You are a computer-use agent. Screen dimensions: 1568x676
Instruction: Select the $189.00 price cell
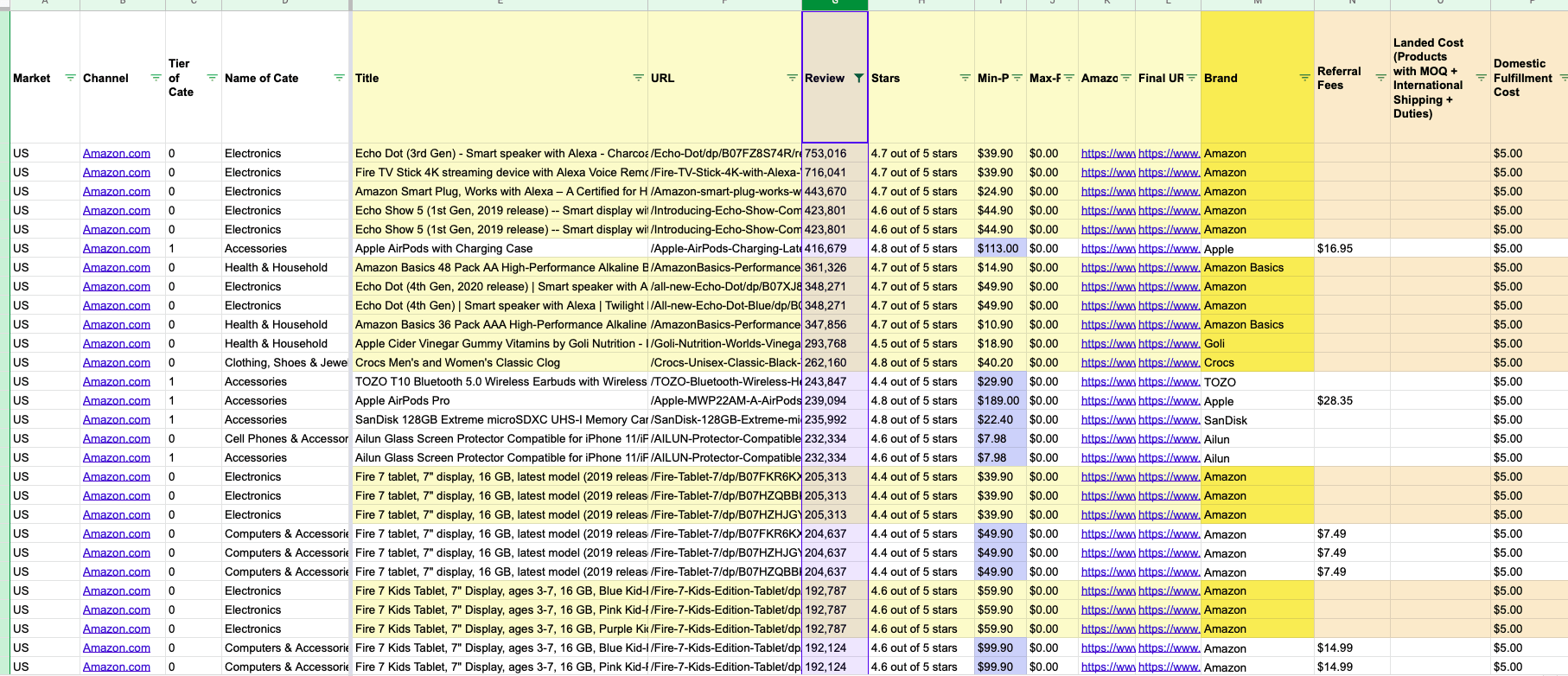pyautogui.click(x=1000, y=401)
